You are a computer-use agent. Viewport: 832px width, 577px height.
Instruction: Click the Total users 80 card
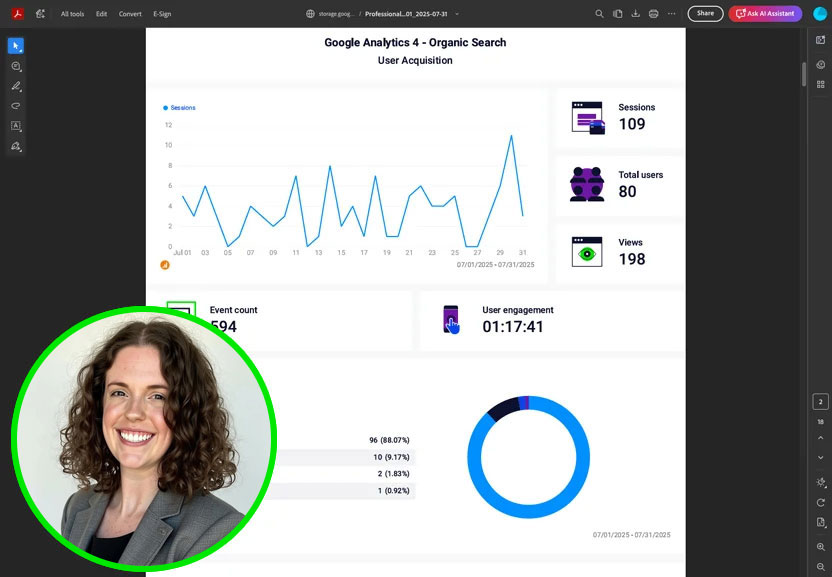coord(619,185)
